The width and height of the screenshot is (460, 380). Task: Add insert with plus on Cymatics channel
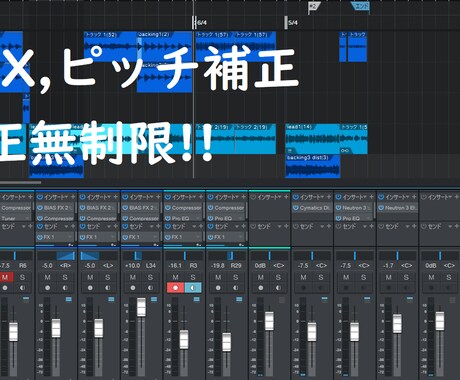tap(329, 197)
